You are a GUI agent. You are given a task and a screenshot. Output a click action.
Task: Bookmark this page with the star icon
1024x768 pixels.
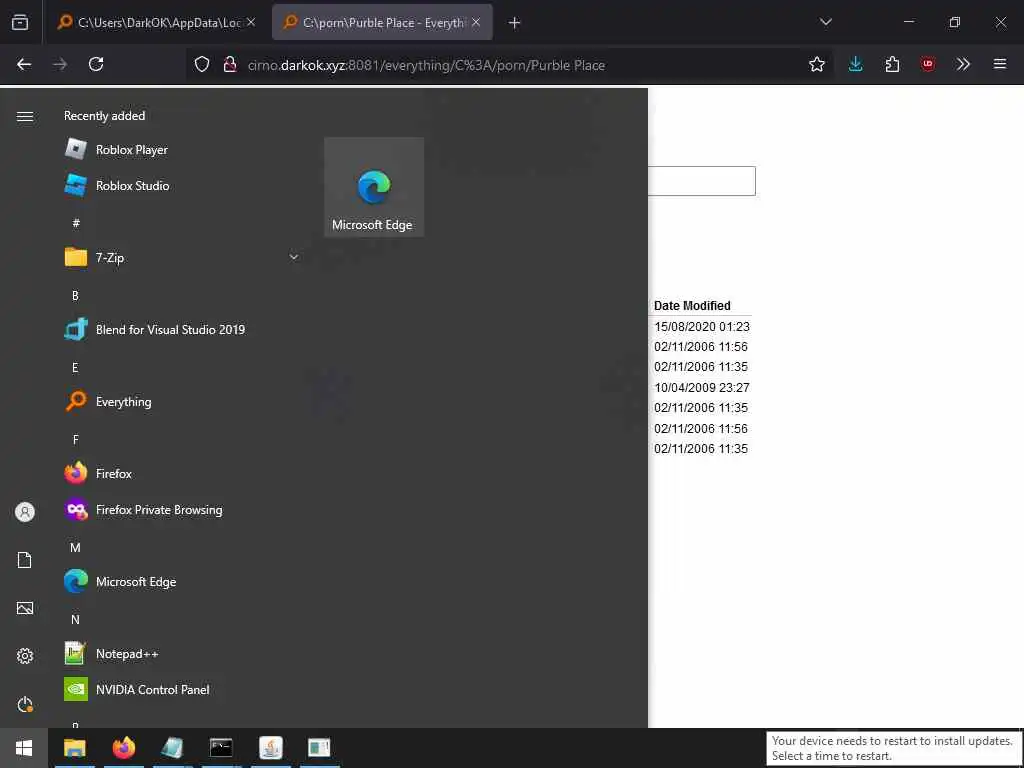(x=816, y=64)
